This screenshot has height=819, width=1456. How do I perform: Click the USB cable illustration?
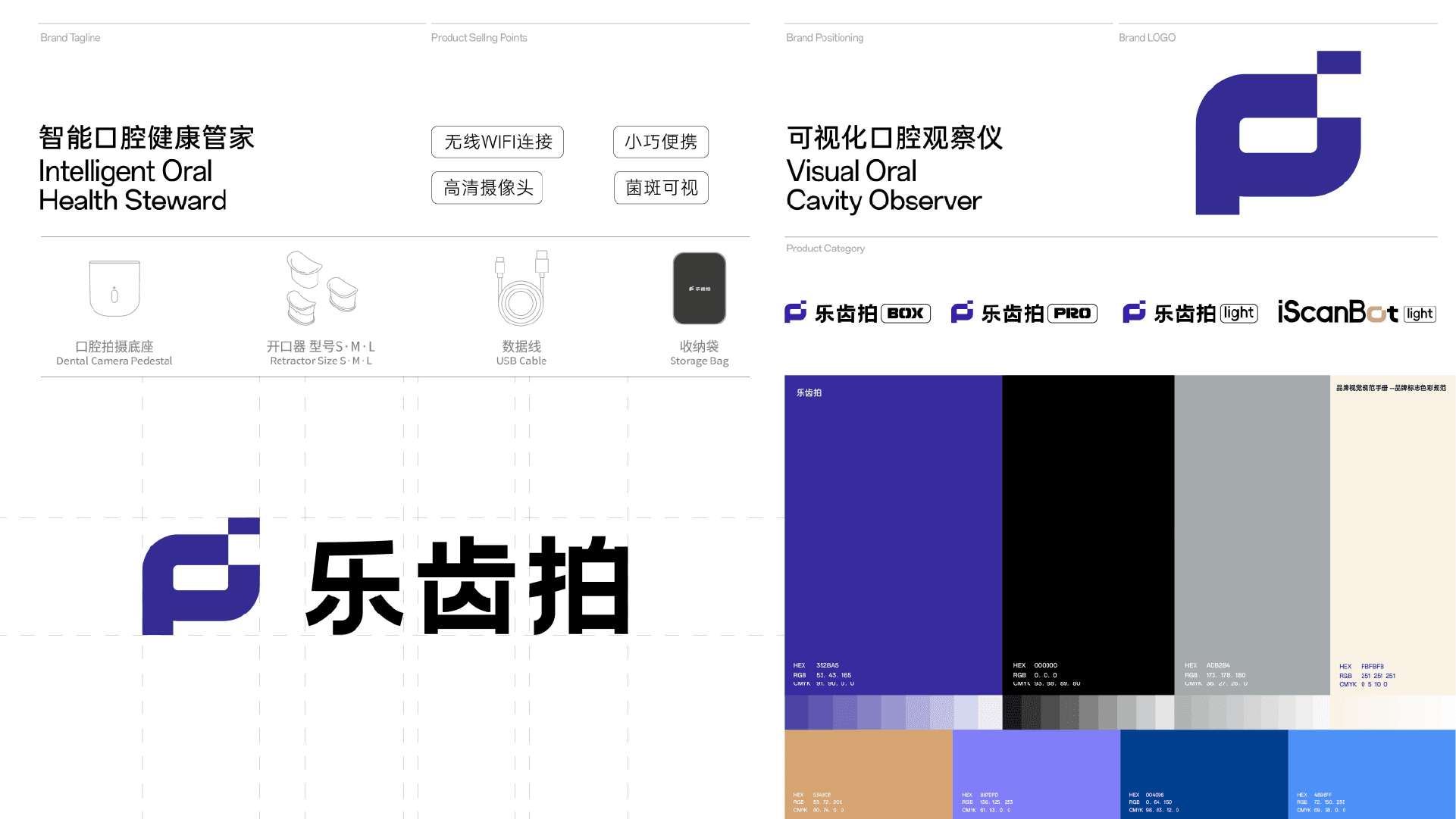(x=521, y=288)
